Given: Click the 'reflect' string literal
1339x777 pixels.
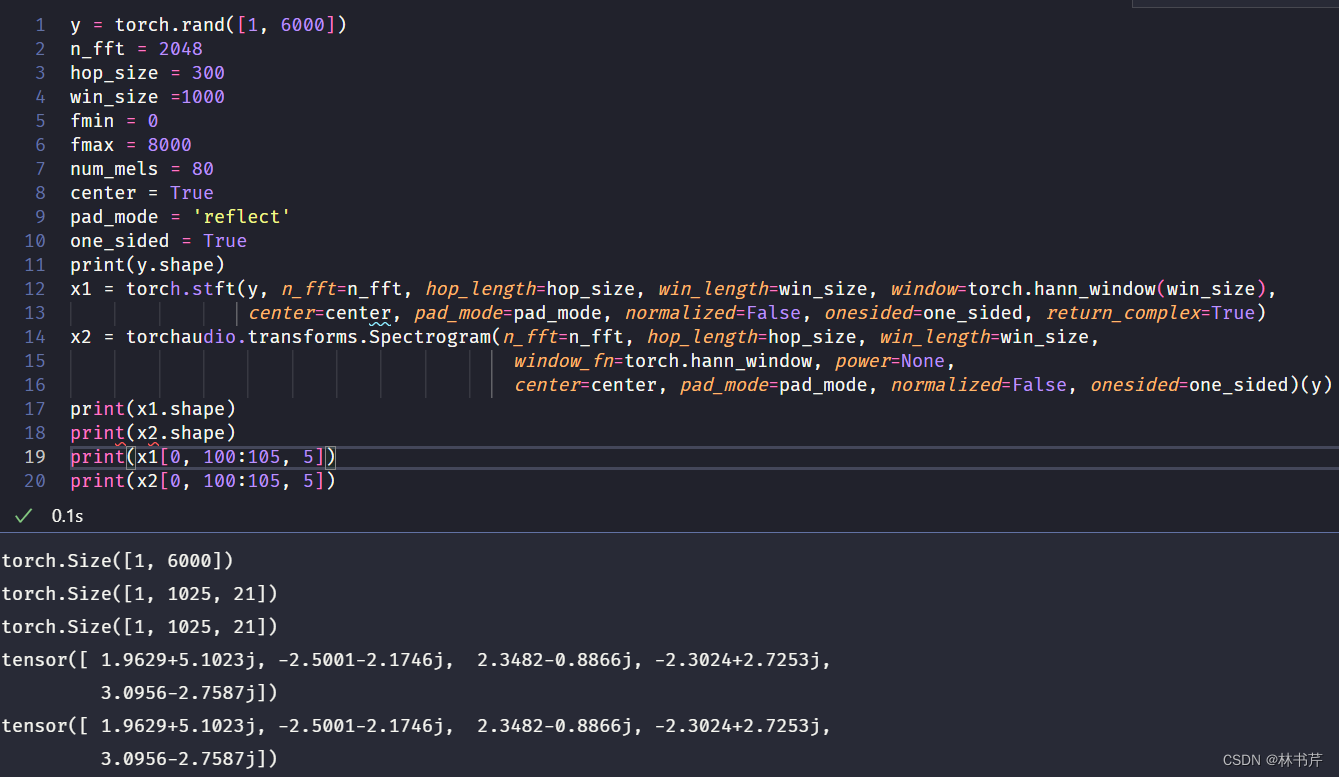Looking at the screenshot, I should click(x=241, y=217).
